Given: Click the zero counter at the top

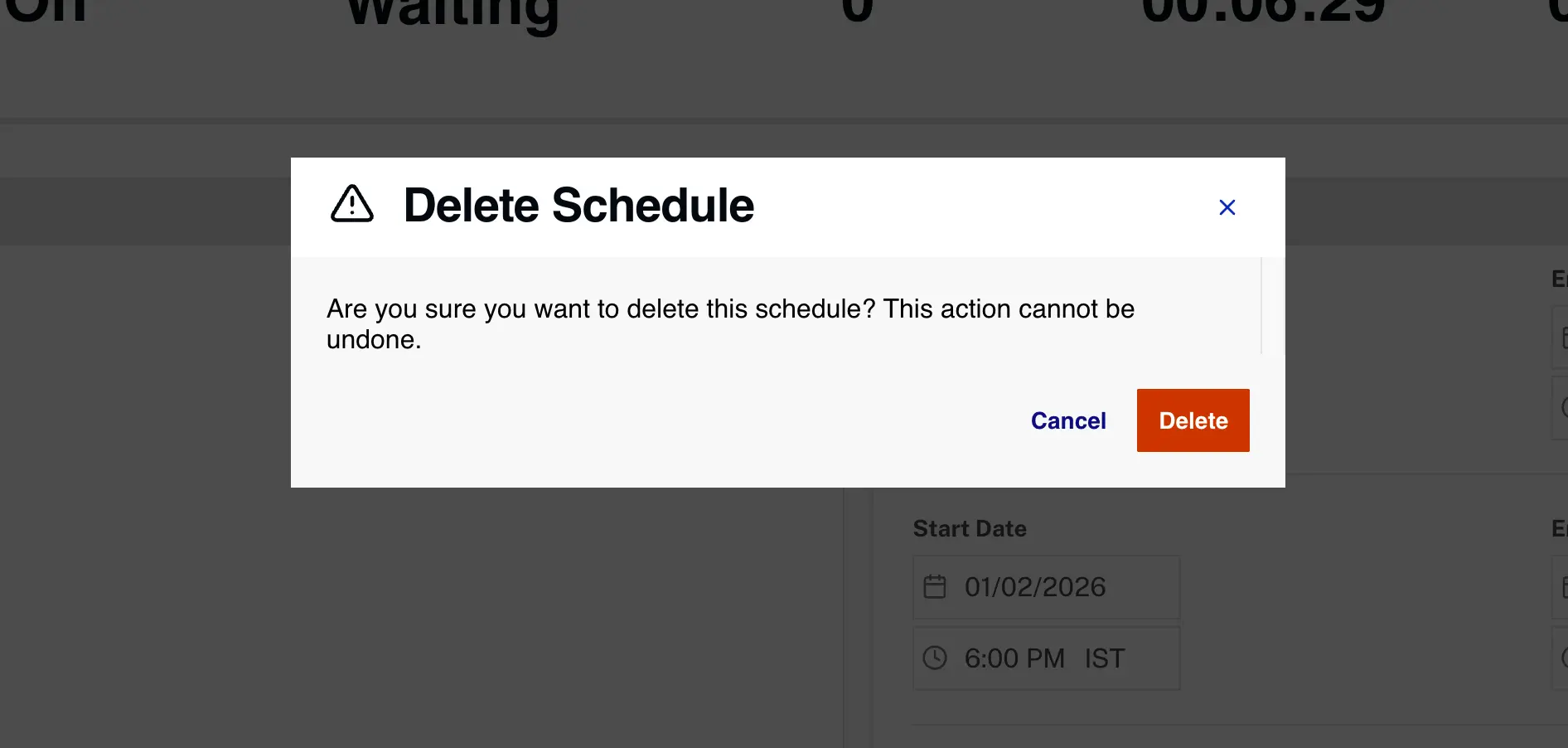Looking at the screenshot, I should point(858,11).
